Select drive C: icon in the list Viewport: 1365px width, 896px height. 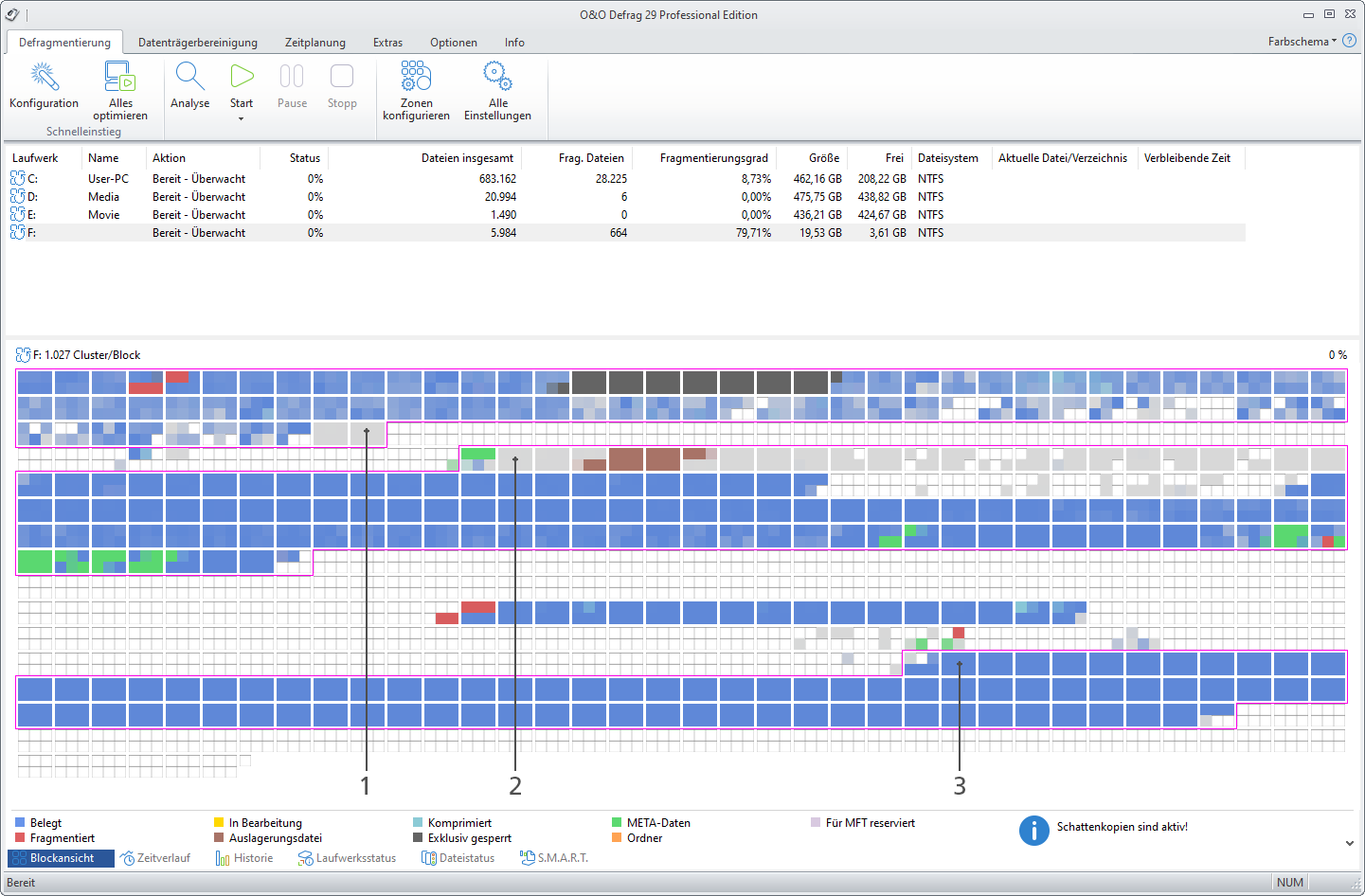(17, 178)
